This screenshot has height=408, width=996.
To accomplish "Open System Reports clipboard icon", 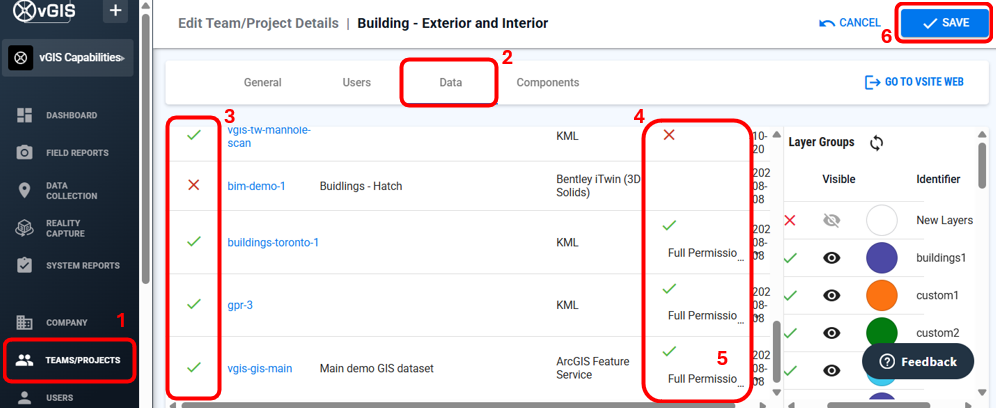I will (x=25, y=266).
